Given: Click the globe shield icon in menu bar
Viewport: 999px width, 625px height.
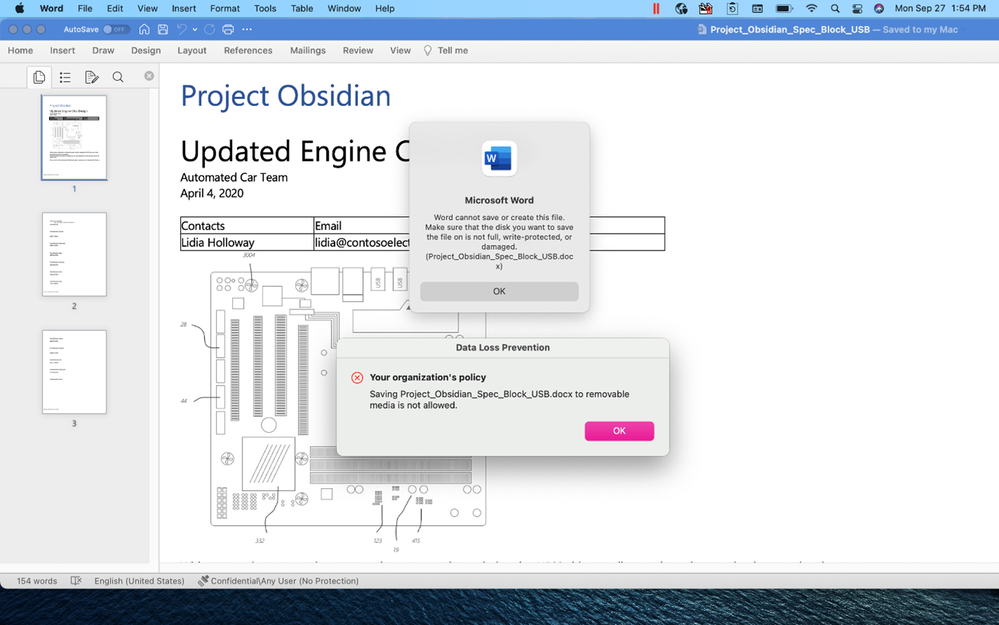Looking at the screenshot, I should [x=681, y=8].
